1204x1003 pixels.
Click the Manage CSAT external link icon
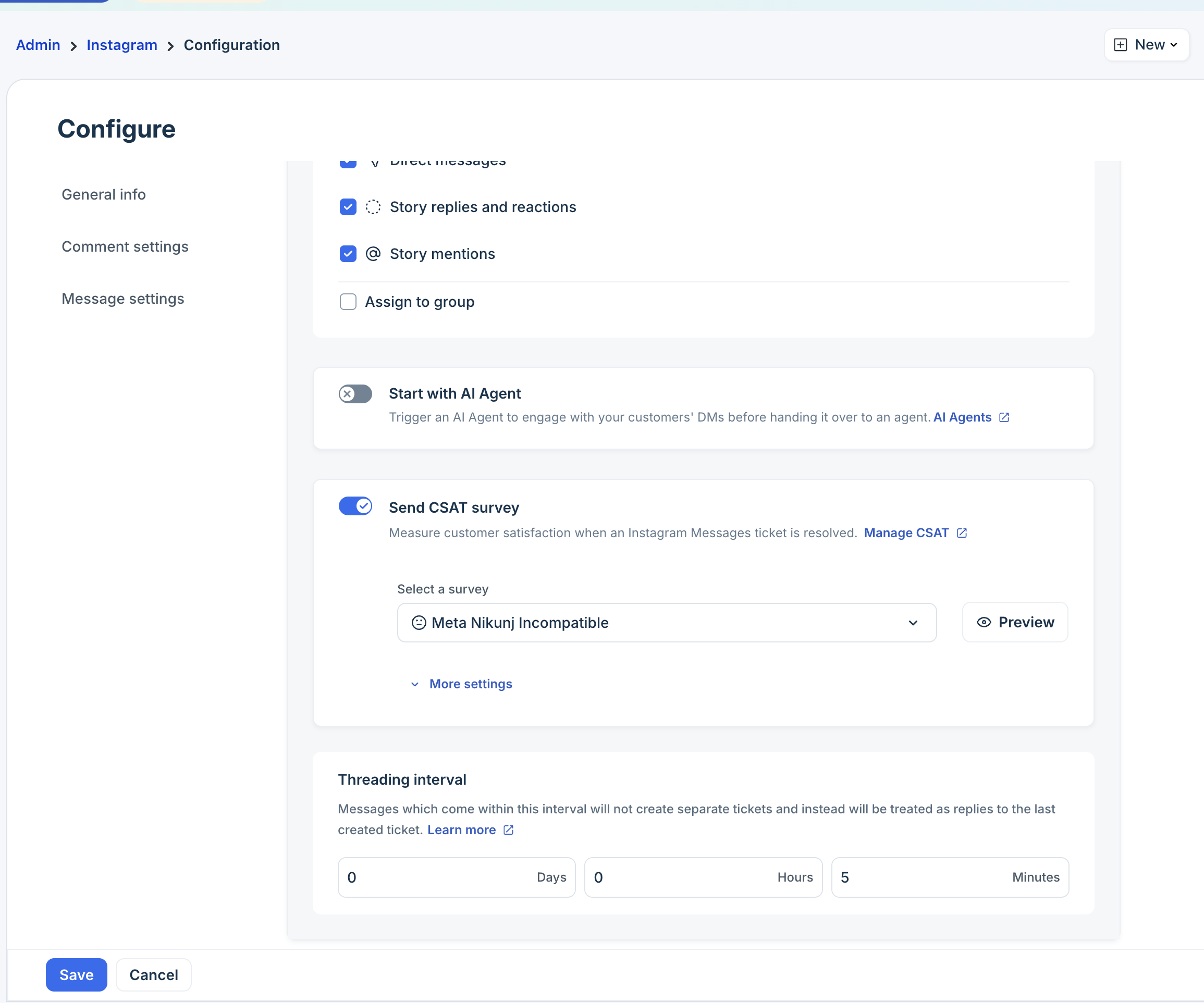[962, 533]
